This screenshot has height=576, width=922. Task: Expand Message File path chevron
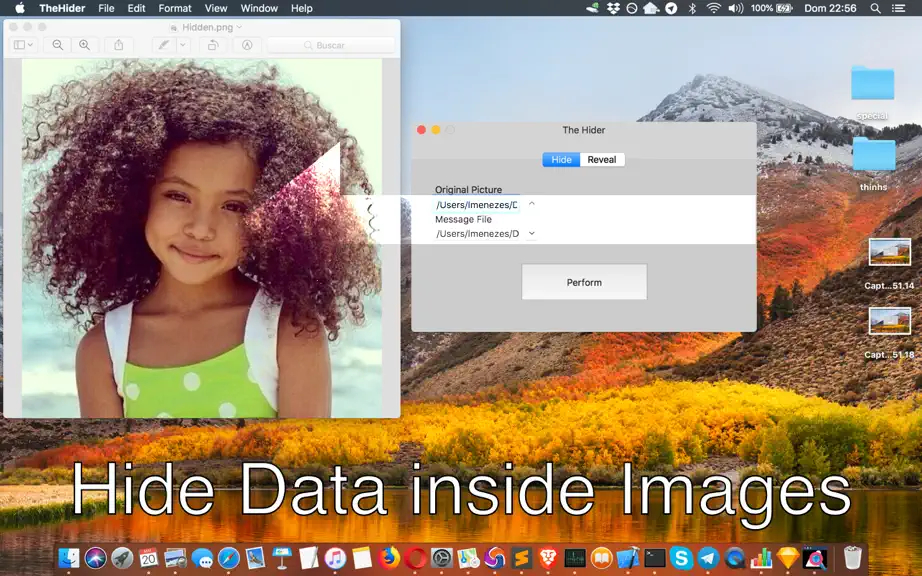tap(532, 233)
